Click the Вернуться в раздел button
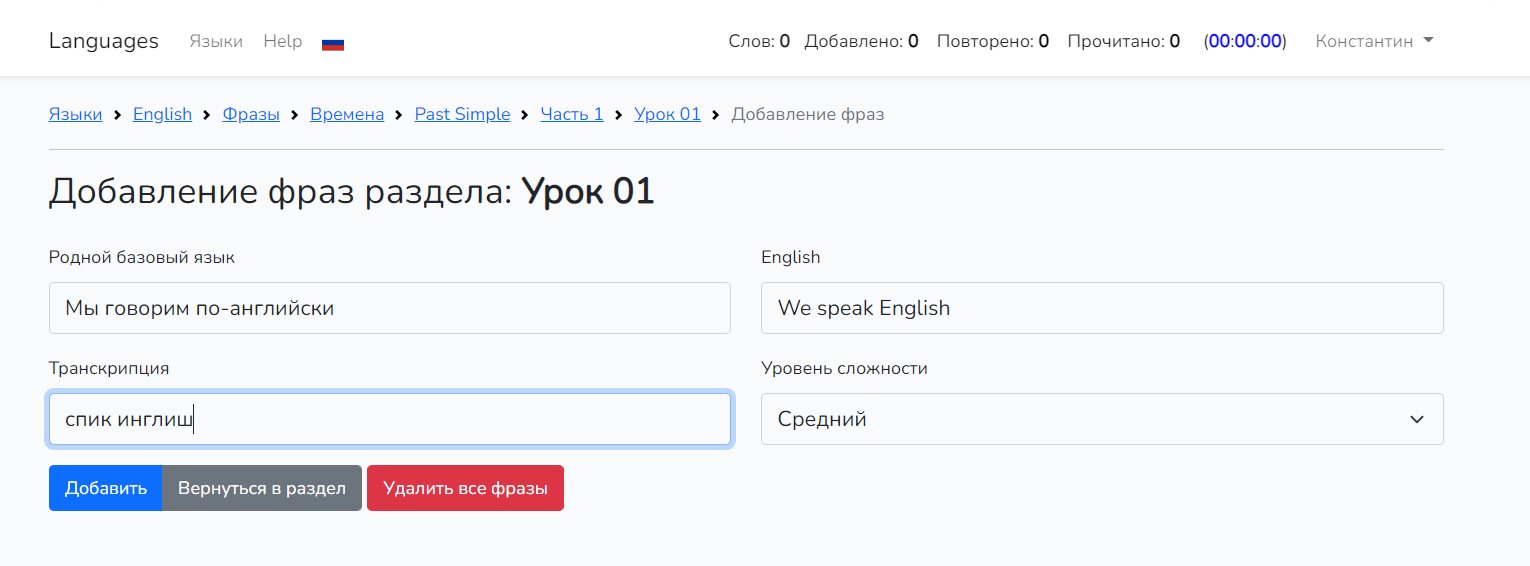The height and width of the screenshot is (566, 1530). click(x=262, y=488)
